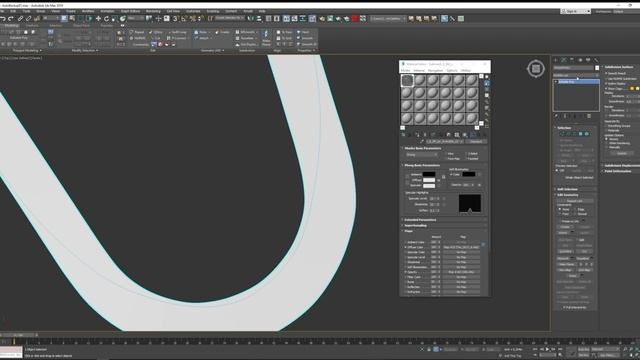Click the Ambient color swatch
Viewport: 640px width, 360px height.
(429, 174)
